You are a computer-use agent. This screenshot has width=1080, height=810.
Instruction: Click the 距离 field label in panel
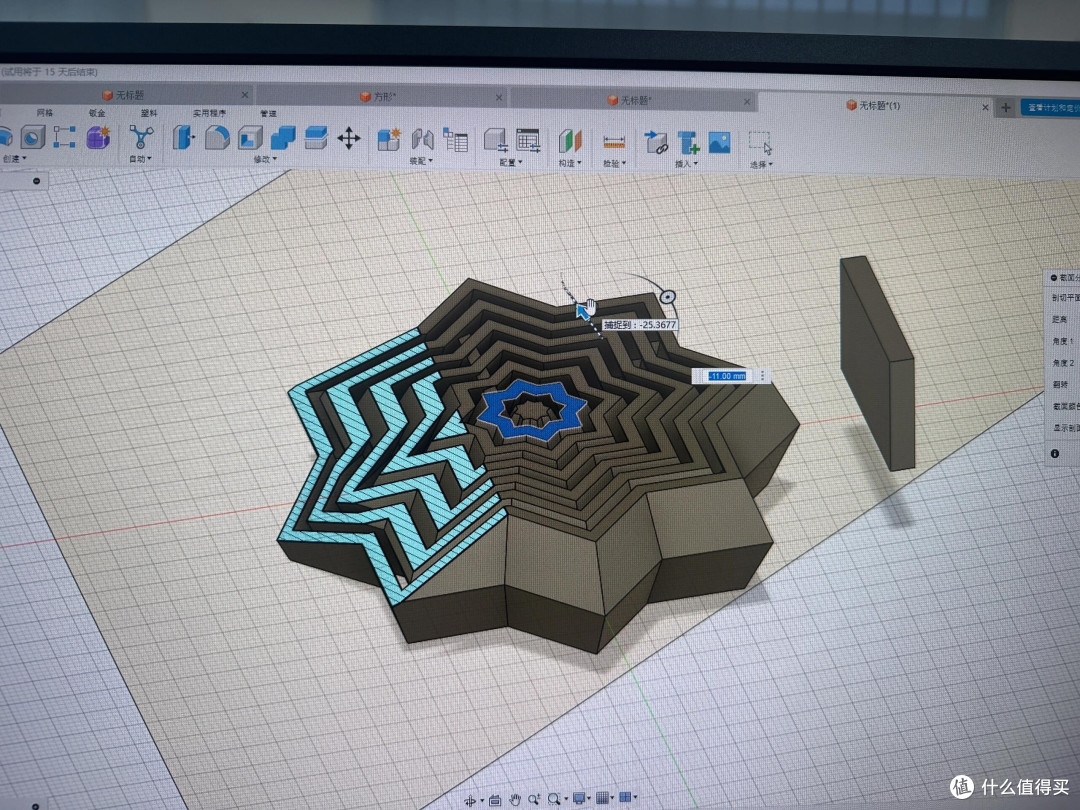(x=1060, y=319)
